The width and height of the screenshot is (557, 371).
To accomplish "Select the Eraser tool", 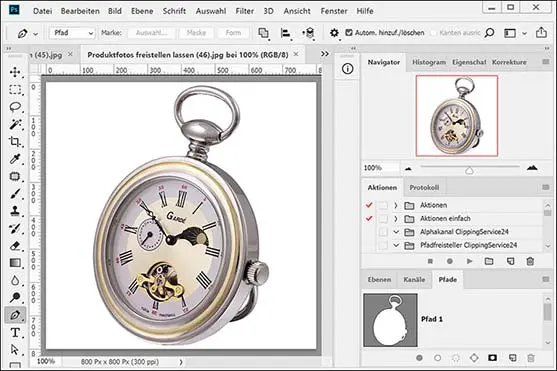I will [x=15, y=246].
